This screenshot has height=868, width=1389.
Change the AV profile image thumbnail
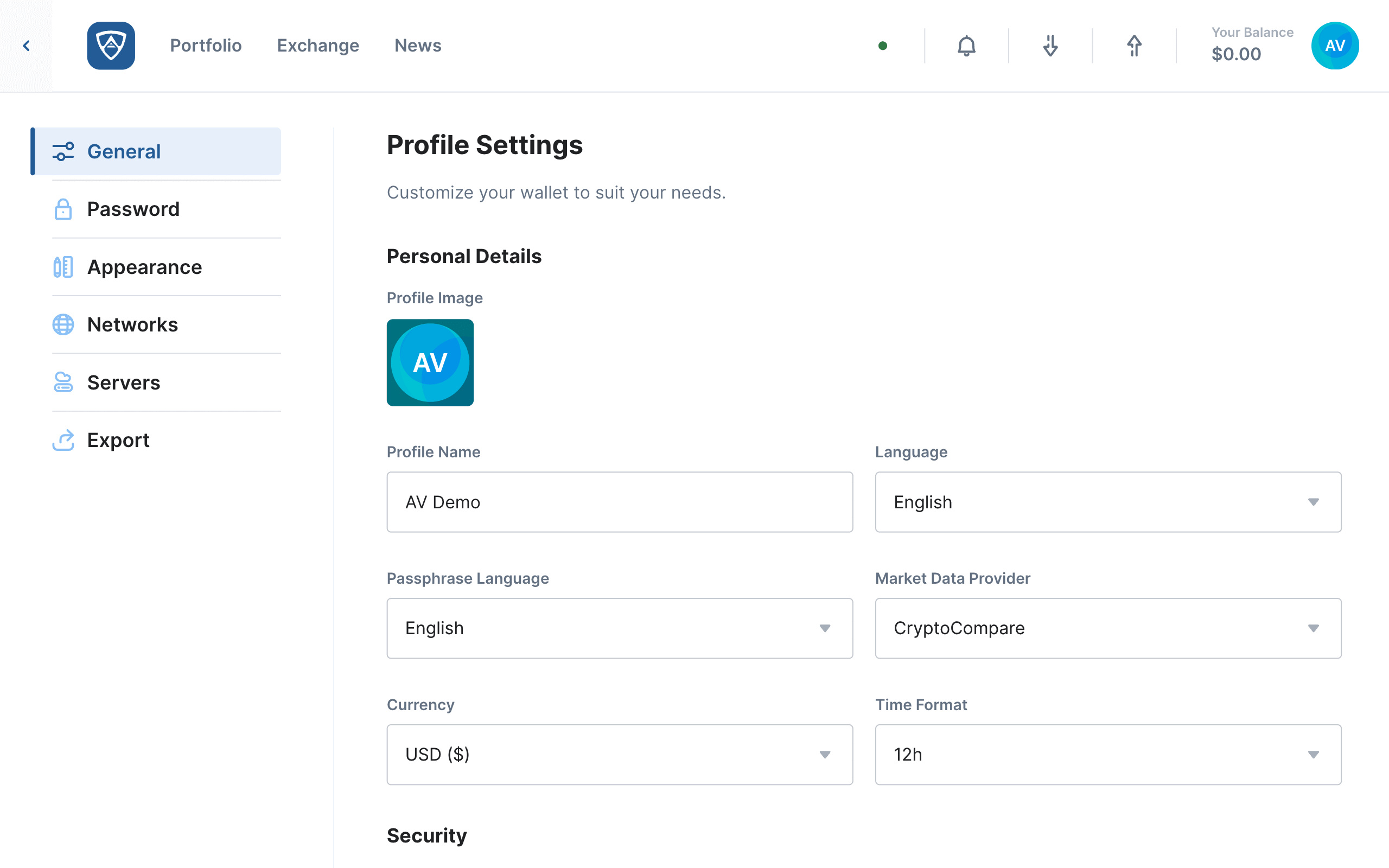coord(430,363)
